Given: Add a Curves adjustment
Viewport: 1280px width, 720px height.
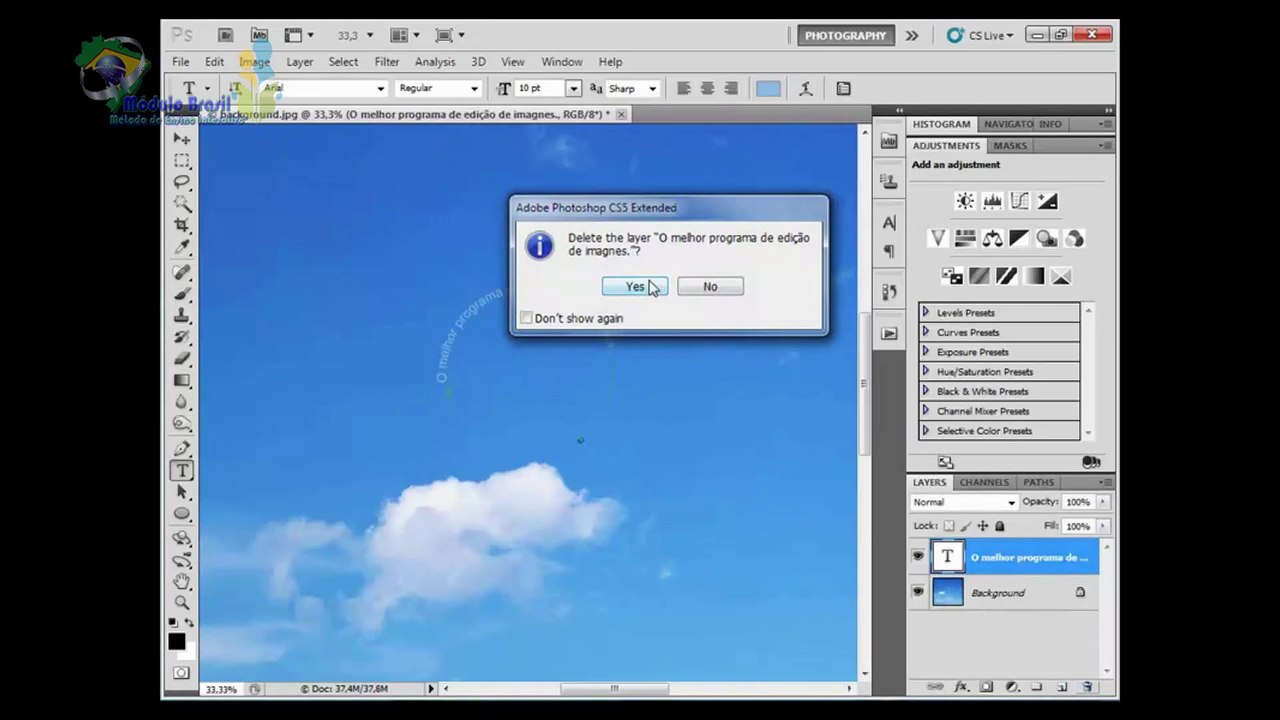Looking at the screenshot, I should [1019, 201].
